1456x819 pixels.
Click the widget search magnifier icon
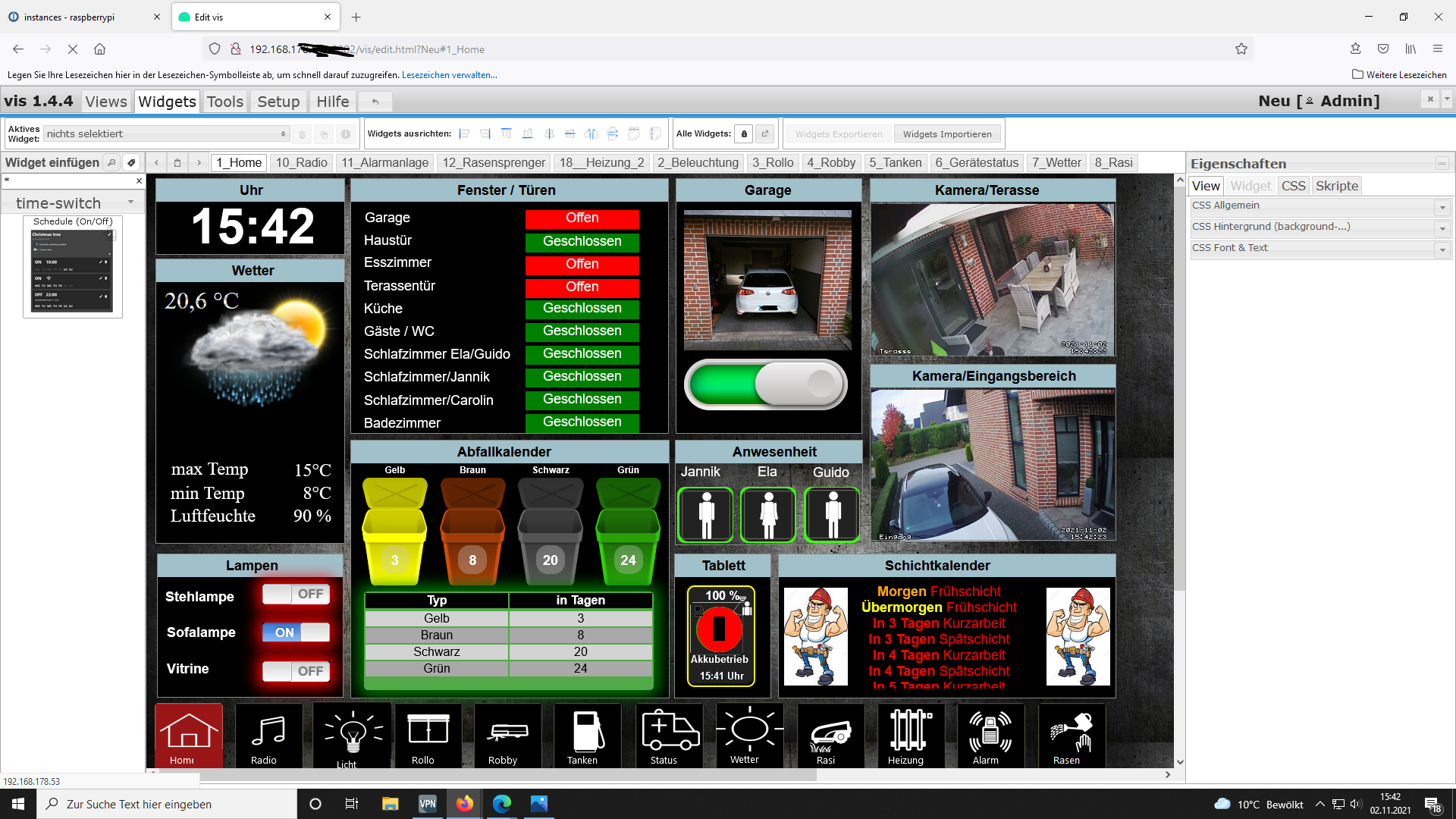pos(111,162)
